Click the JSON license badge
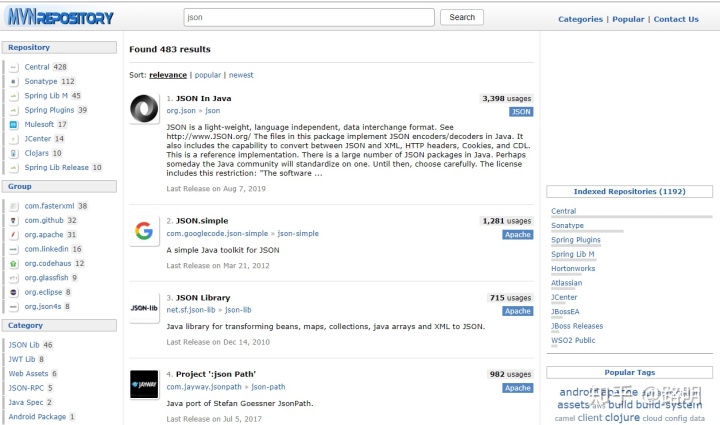This screenshot has width=720, height=425. 521,112
